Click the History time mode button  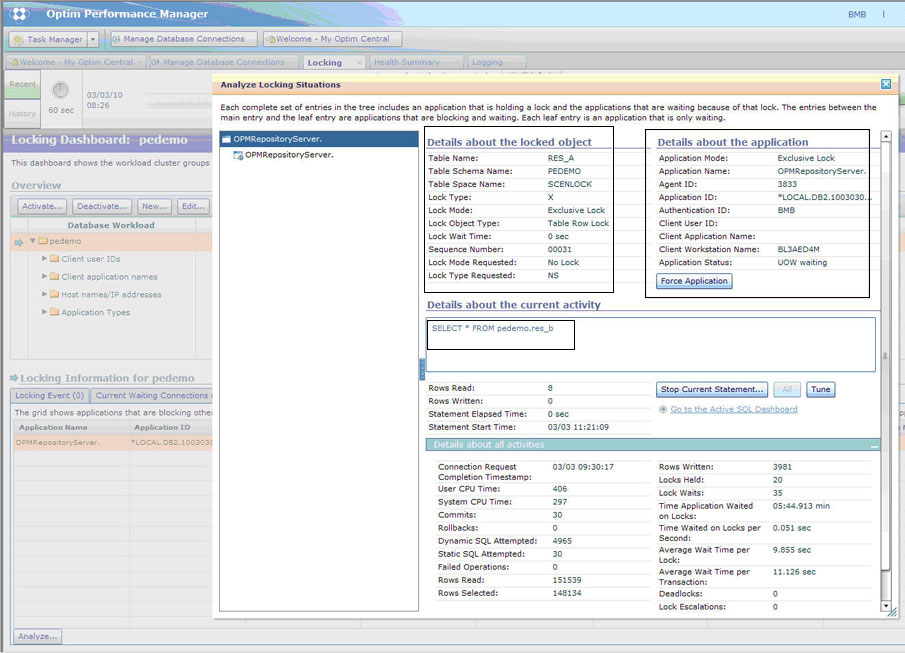[23, 114]
